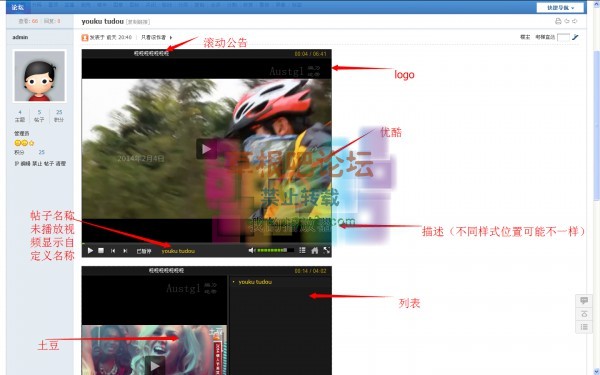This screenshot has width=600, height=375.
Task: Click the back-to-top icon in floating sidebar
Action: pyautogui.click(x=584, y=314)
